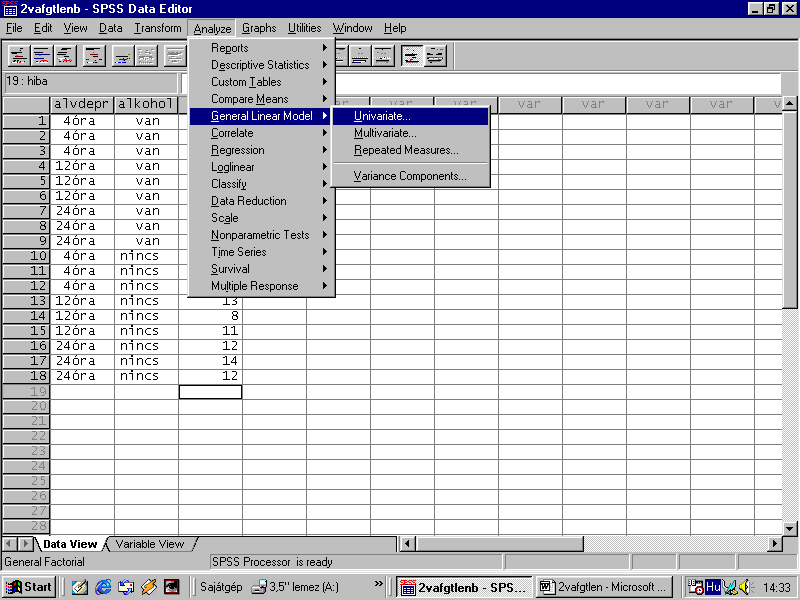Click toolbar icon left of Value Labels
Screen dimensions: 800x600
point(384,56)
